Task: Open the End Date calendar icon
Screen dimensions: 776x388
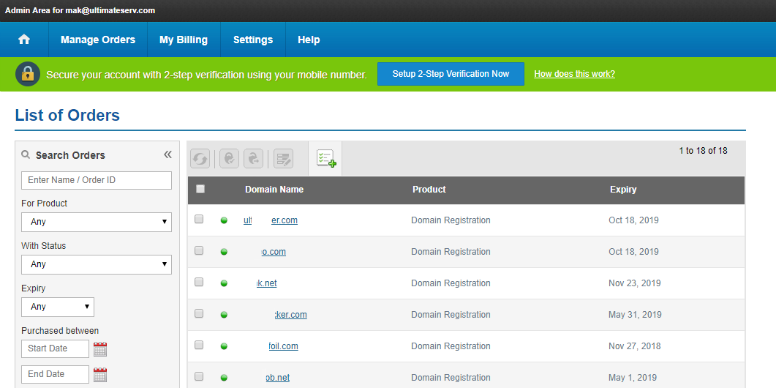Action: coord(100,374)
